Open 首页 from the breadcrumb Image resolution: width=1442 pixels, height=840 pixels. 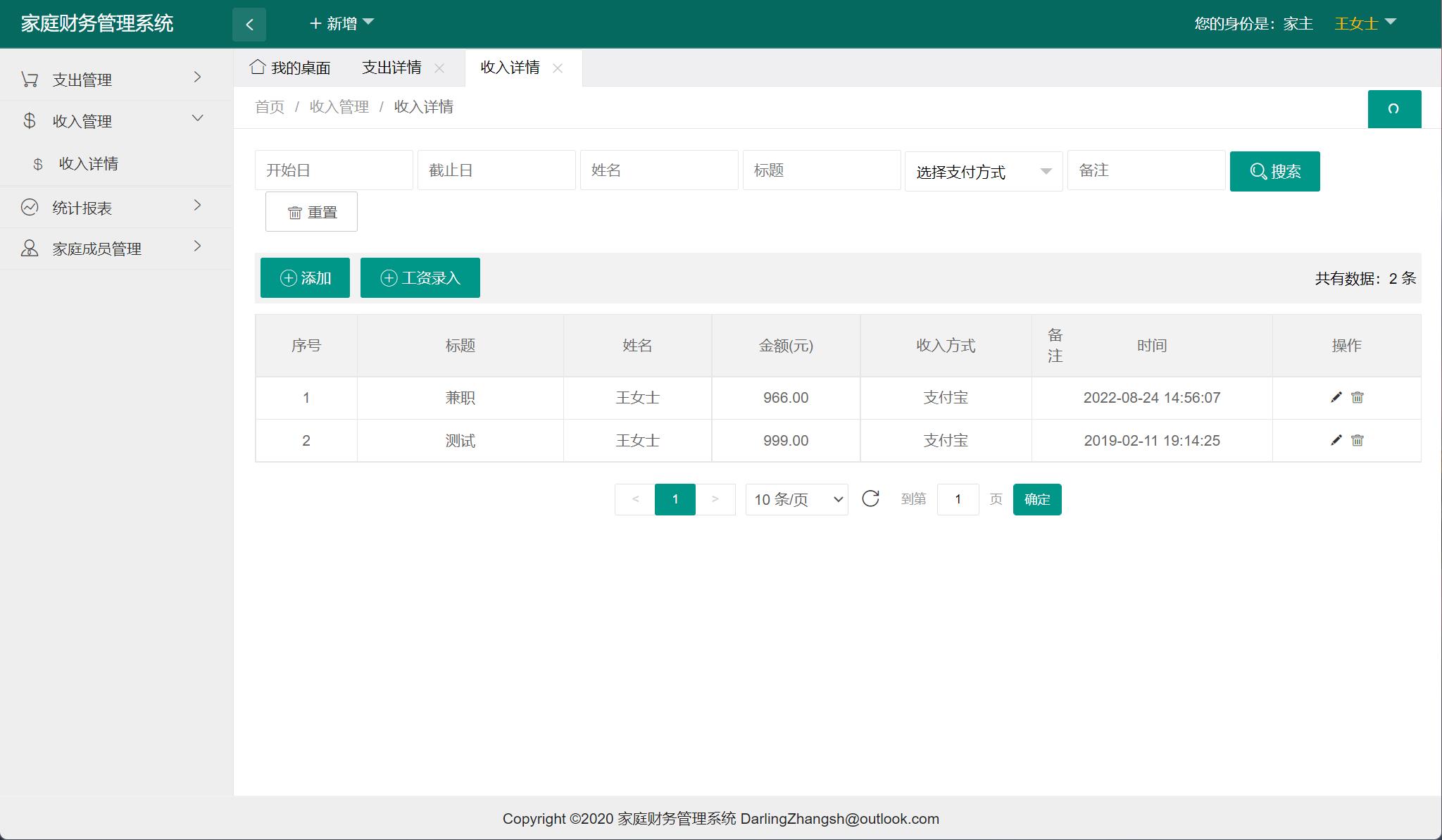tap(269, 106)
